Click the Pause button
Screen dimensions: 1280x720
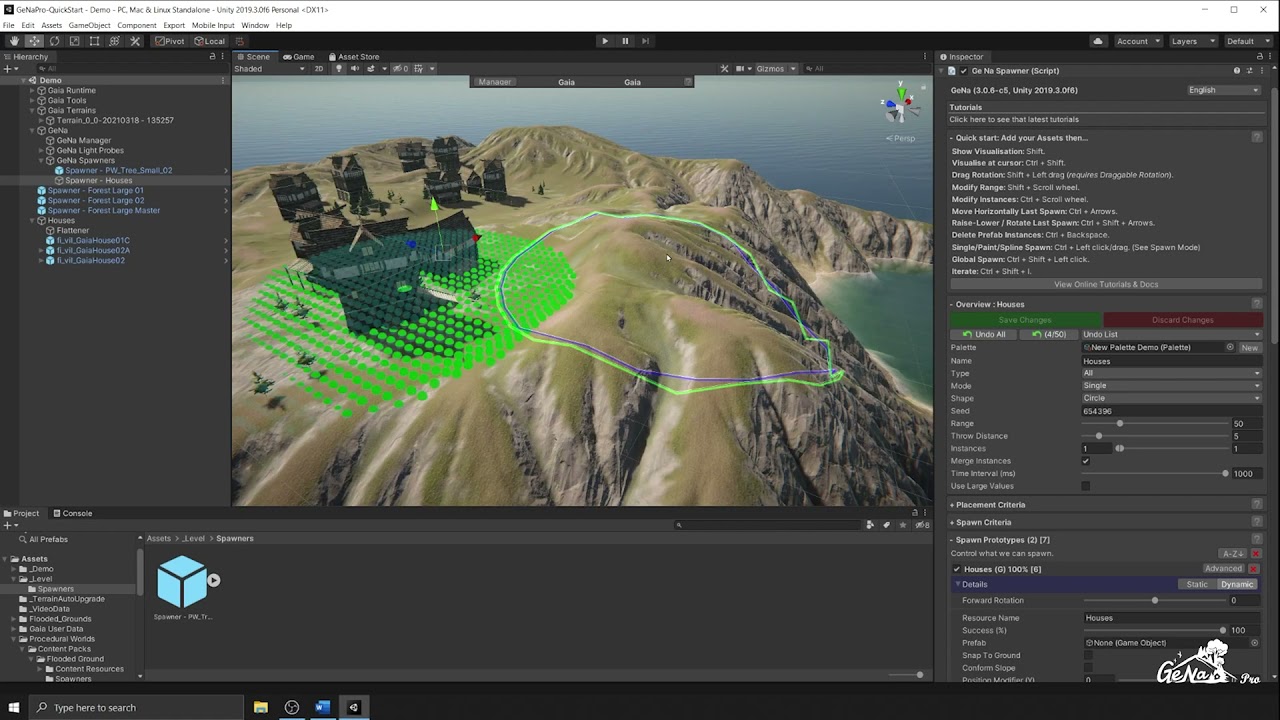click(x=625, y=41)
